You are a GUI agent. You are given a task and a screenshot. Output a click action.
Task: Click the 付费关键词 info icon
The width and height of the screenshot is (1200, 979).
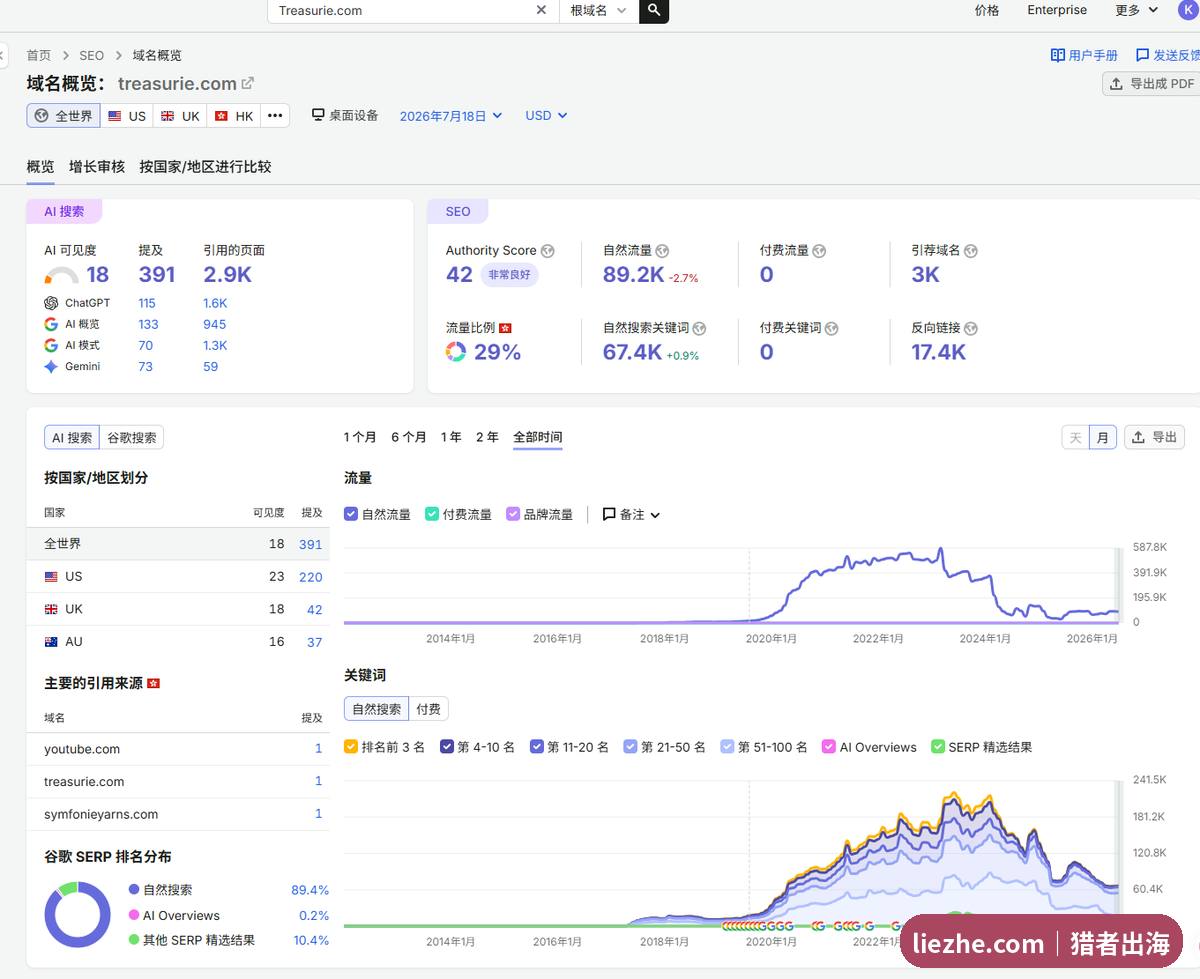(831, 328)
